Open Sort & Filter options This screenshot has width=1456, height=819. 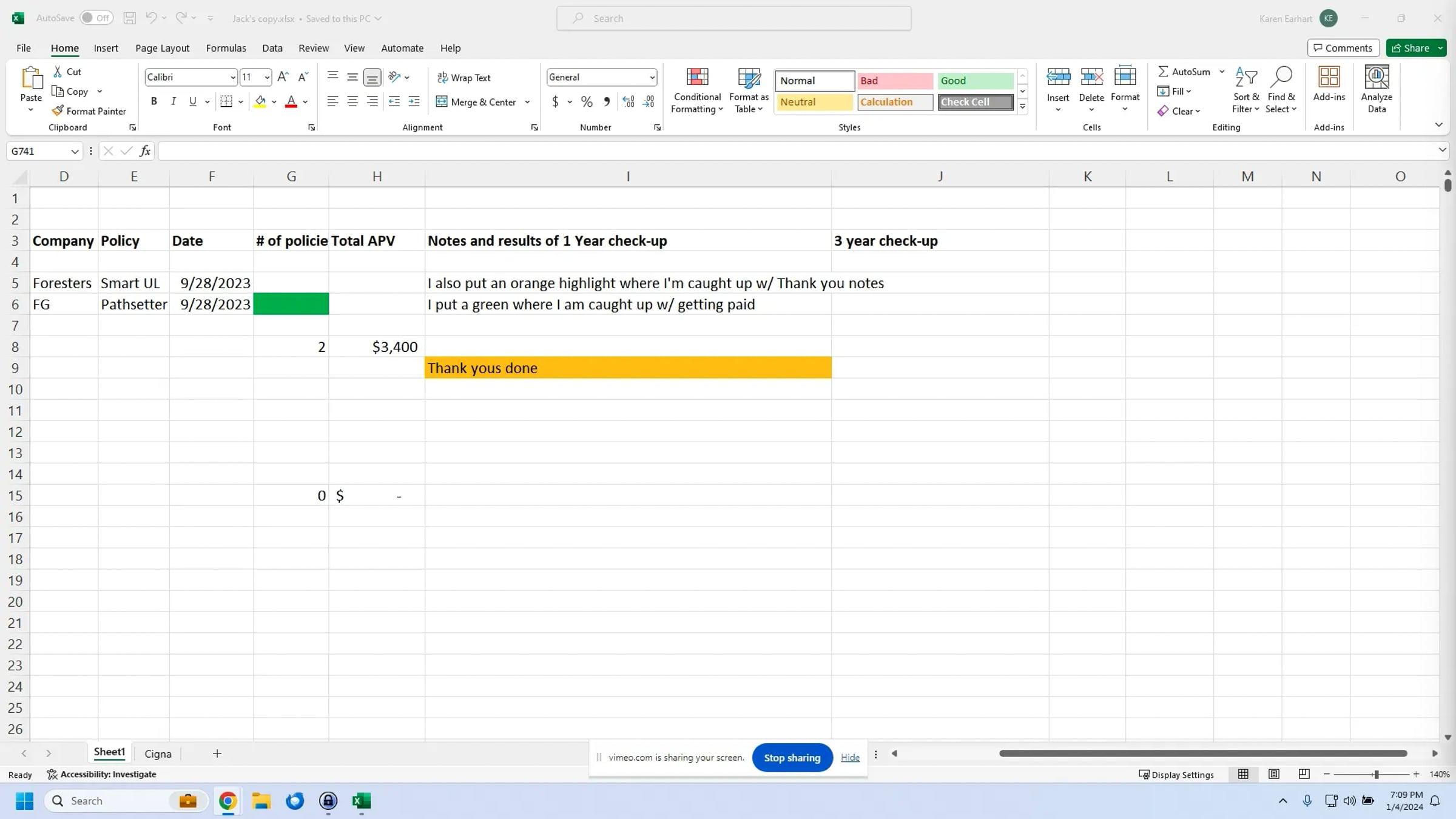1246,90
